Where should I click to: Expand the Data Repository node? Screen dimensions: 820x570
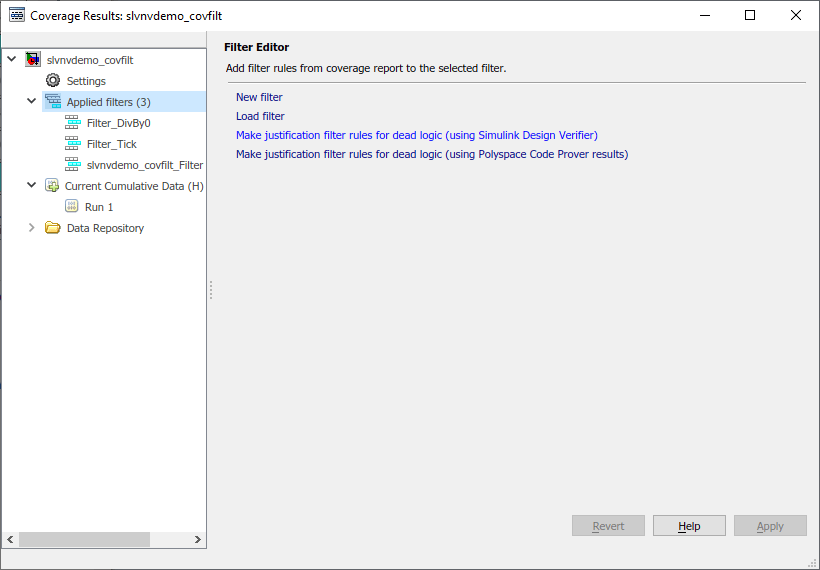tap(32, 228)
